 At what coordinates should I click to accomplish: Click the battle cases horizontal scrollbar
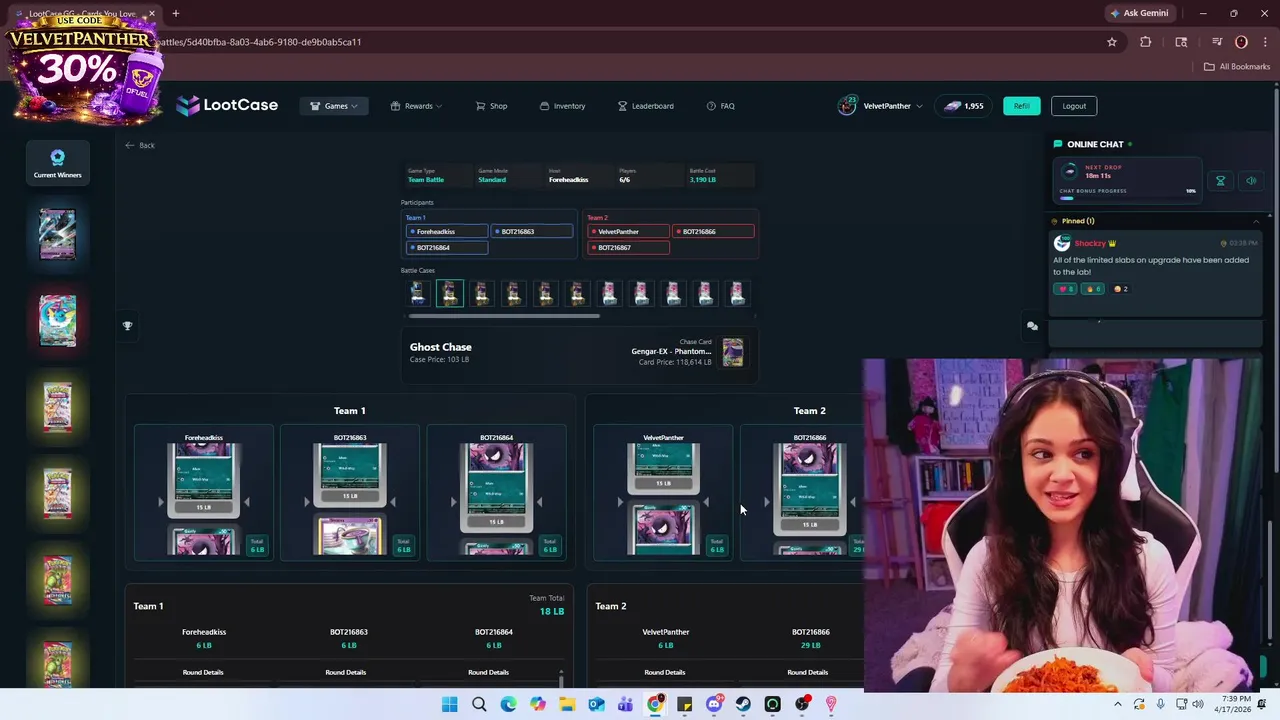coord(505,316)
